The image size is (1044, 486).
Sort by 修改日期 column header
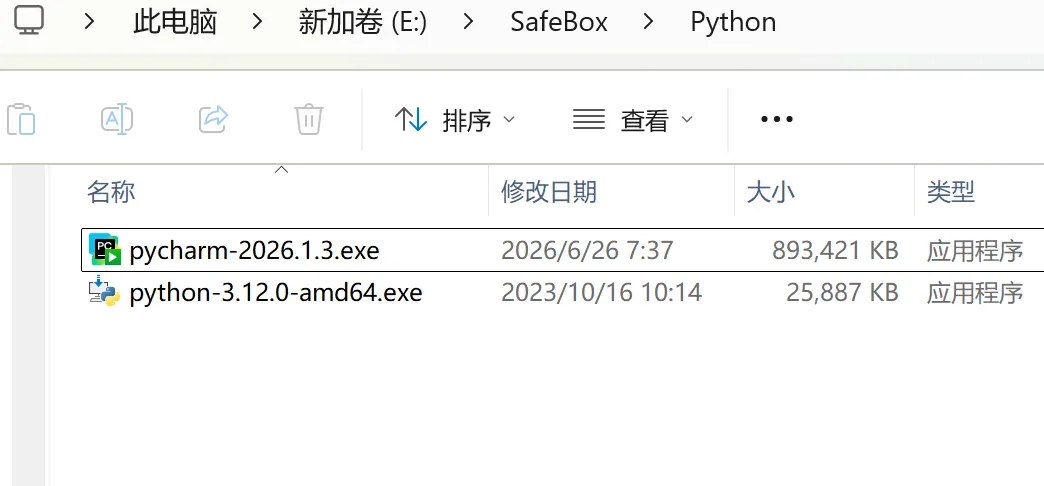[549, 192]
